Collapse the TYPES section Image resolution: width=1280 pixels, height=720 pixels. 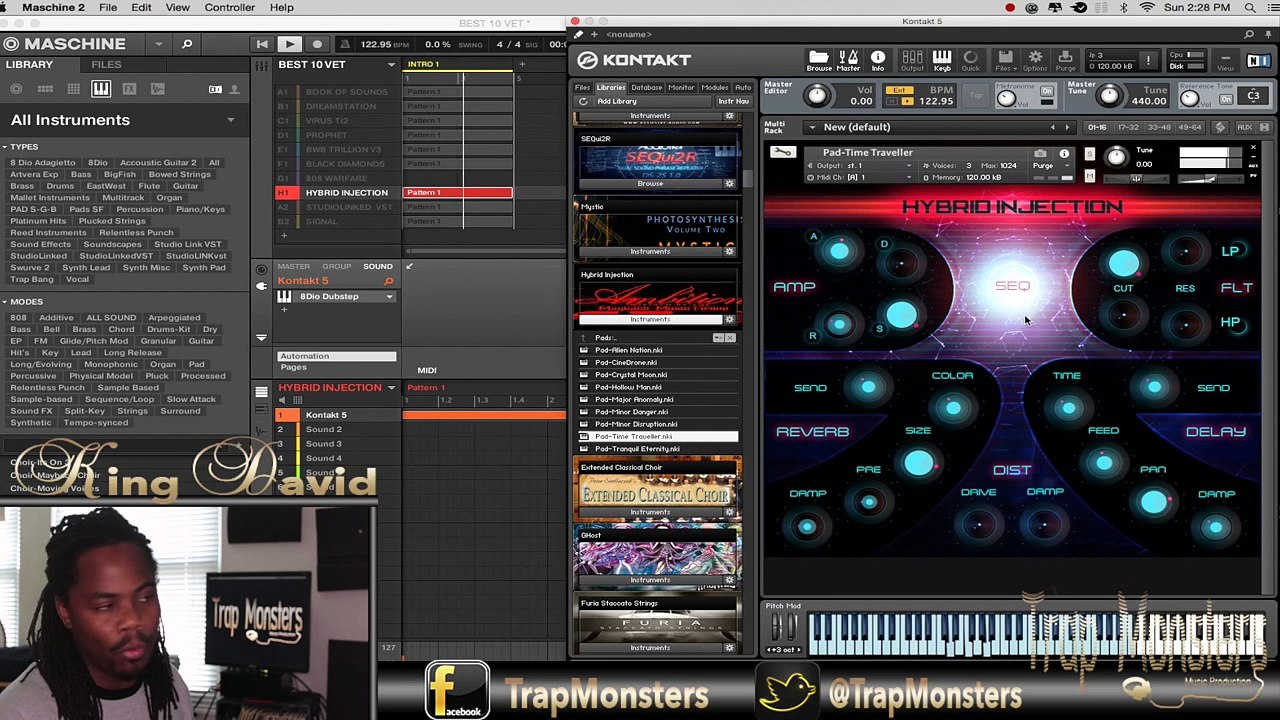point(5,147)
